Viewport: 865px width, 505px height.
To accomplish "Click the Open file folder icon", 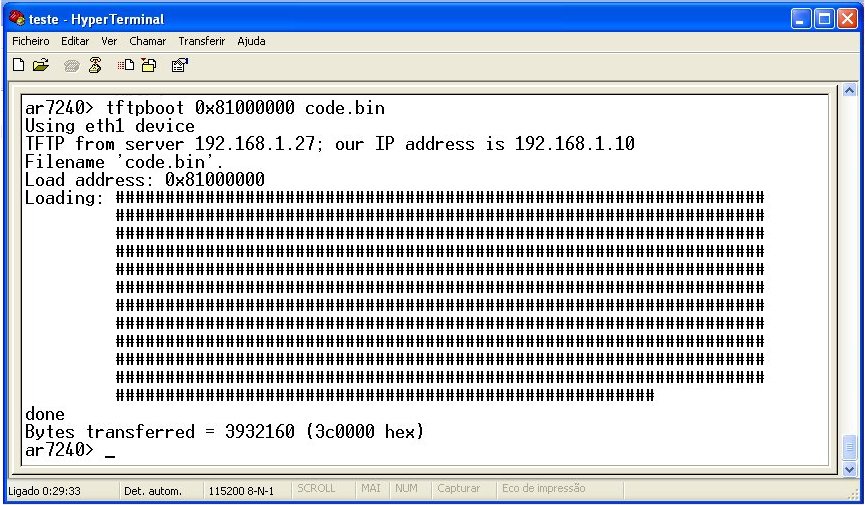I will (x=40, y=66).
